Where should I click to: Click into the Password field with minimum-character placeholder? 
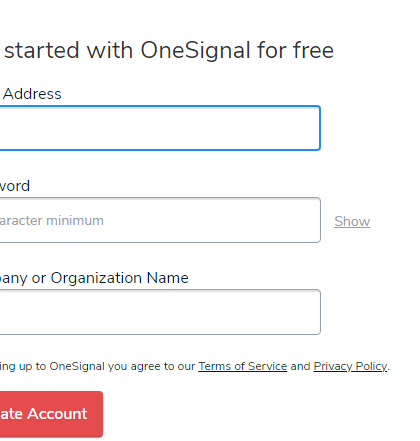coord(160,220)
